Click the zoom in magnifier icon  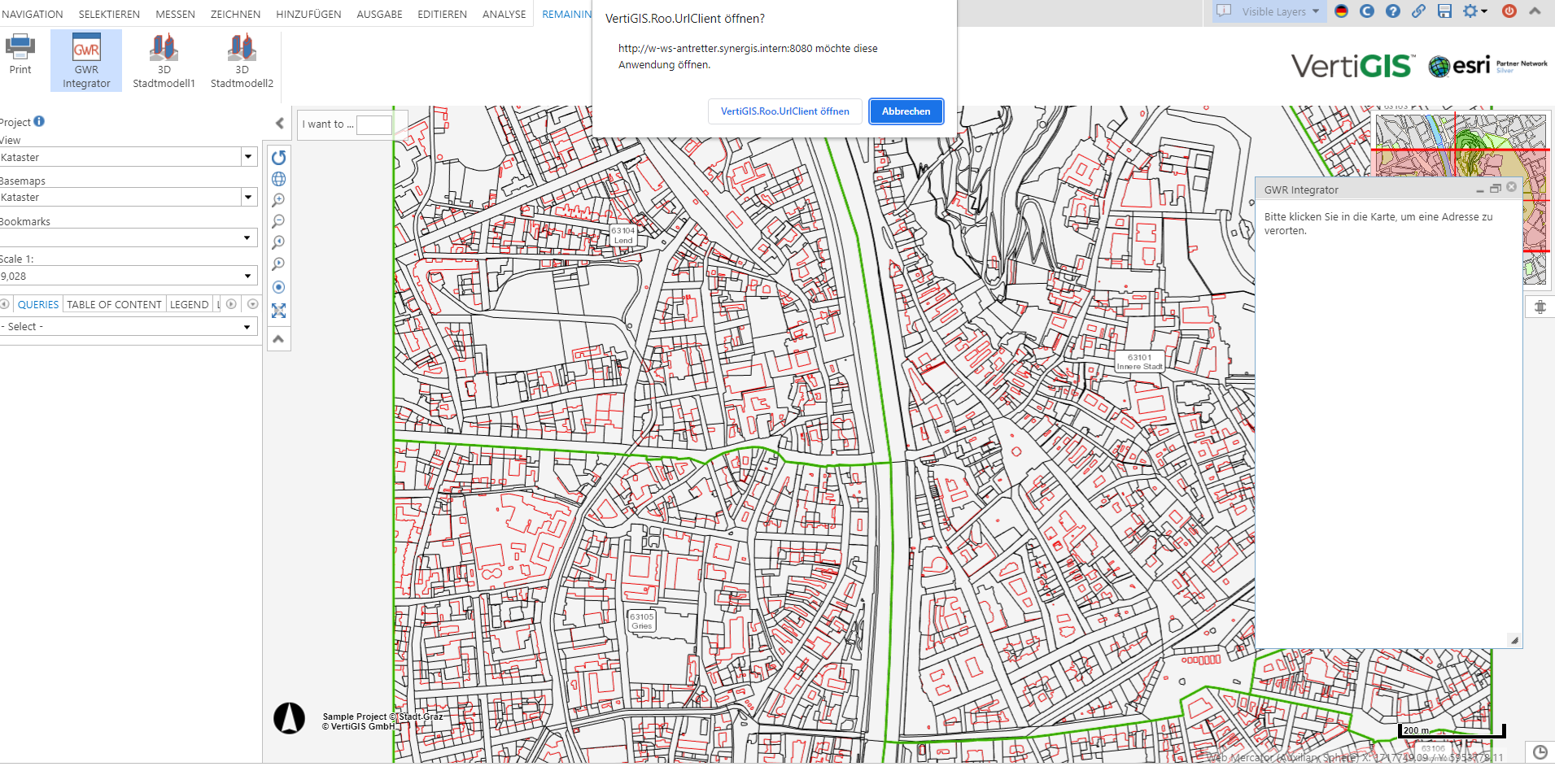click(278, 200)
